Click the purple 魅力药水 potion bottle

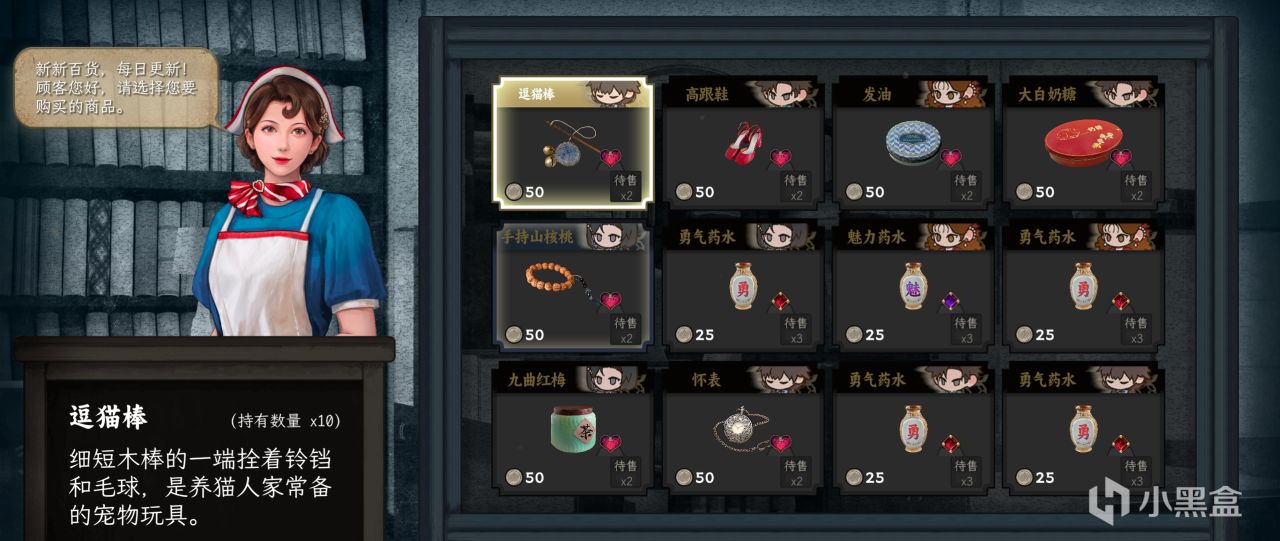(912, 285)
